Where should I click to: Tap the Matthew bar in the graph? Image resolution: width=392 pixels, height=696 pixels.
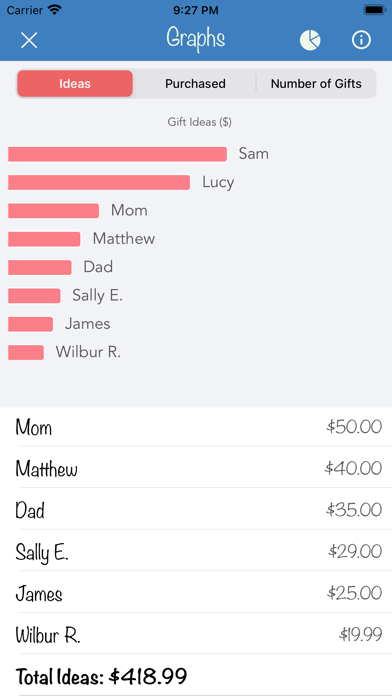[44, 239]
